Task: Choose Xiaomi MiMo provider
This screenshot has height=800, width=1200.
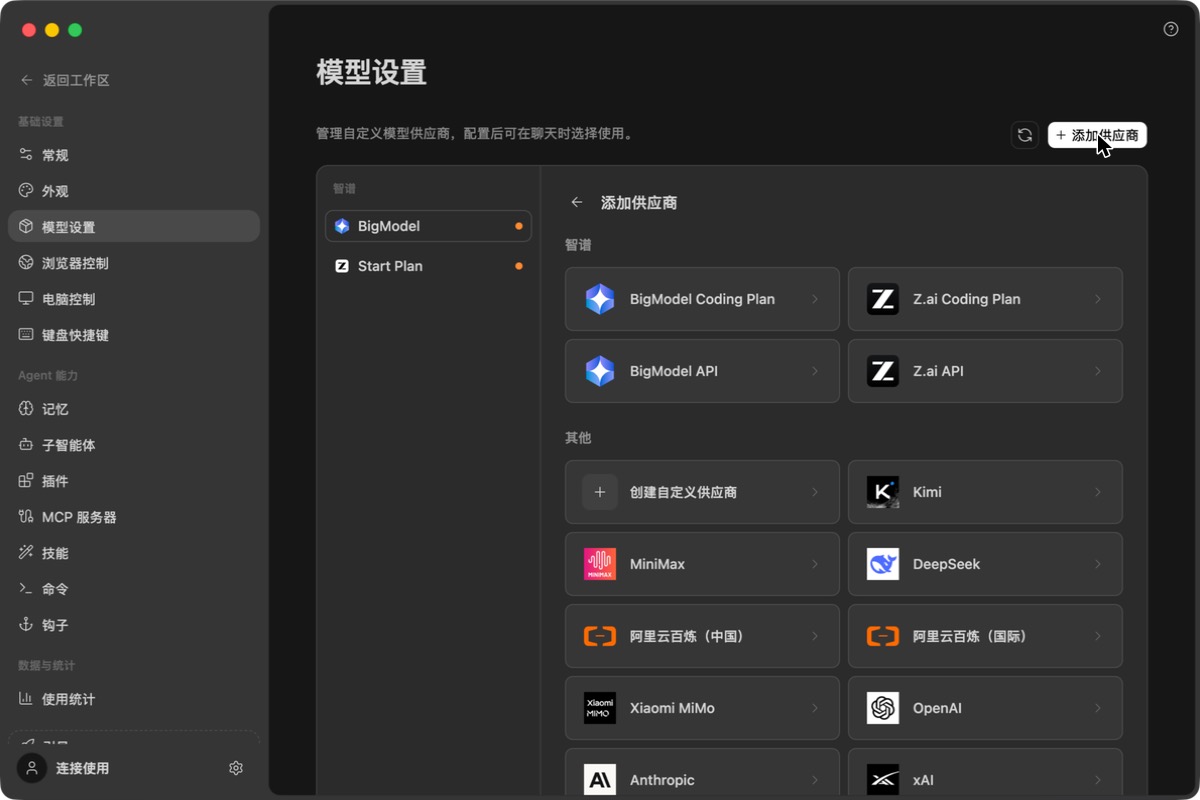Action: coord(702,708)
